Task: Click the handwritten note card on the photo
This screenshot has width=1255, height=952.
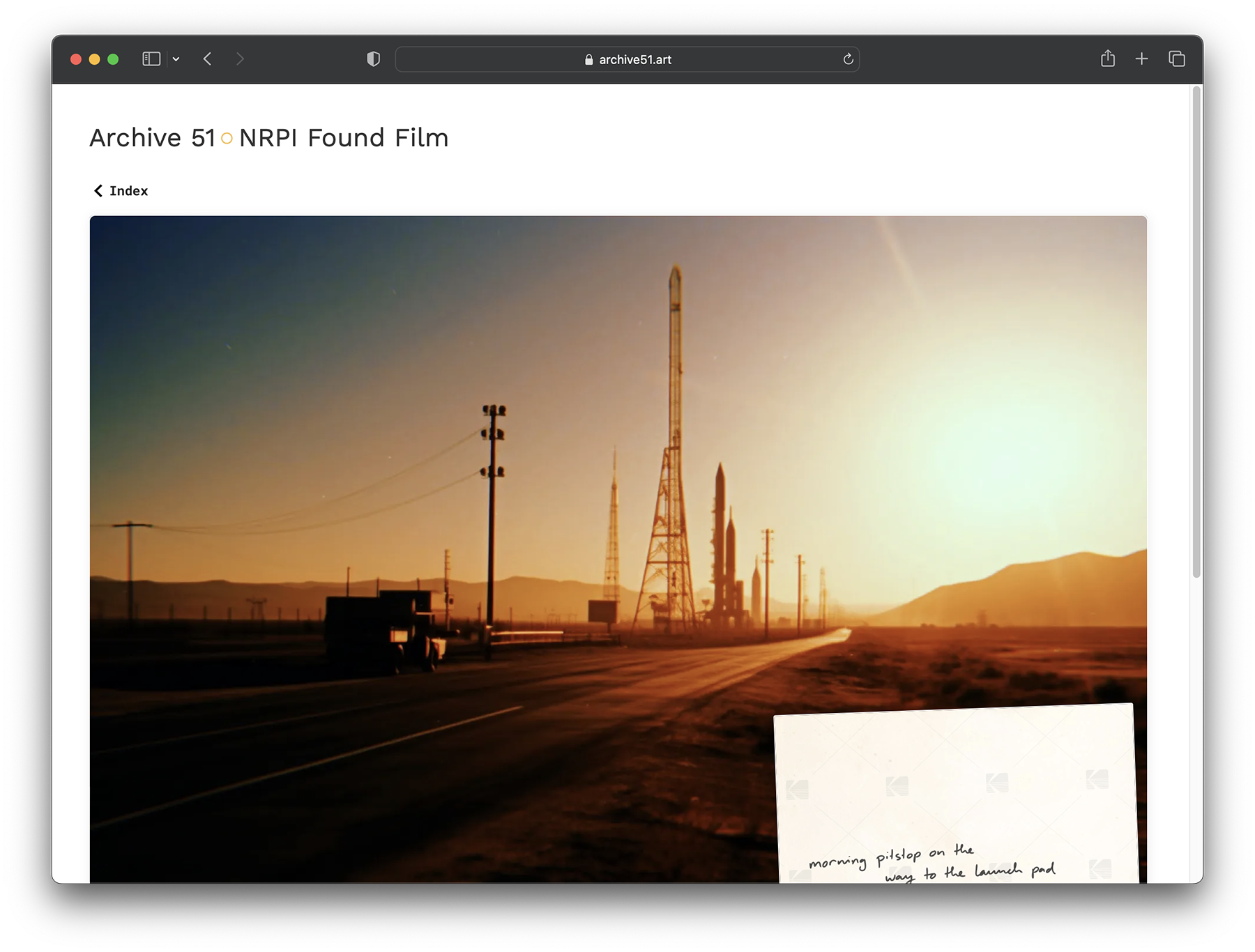Action: pos(956,794)
